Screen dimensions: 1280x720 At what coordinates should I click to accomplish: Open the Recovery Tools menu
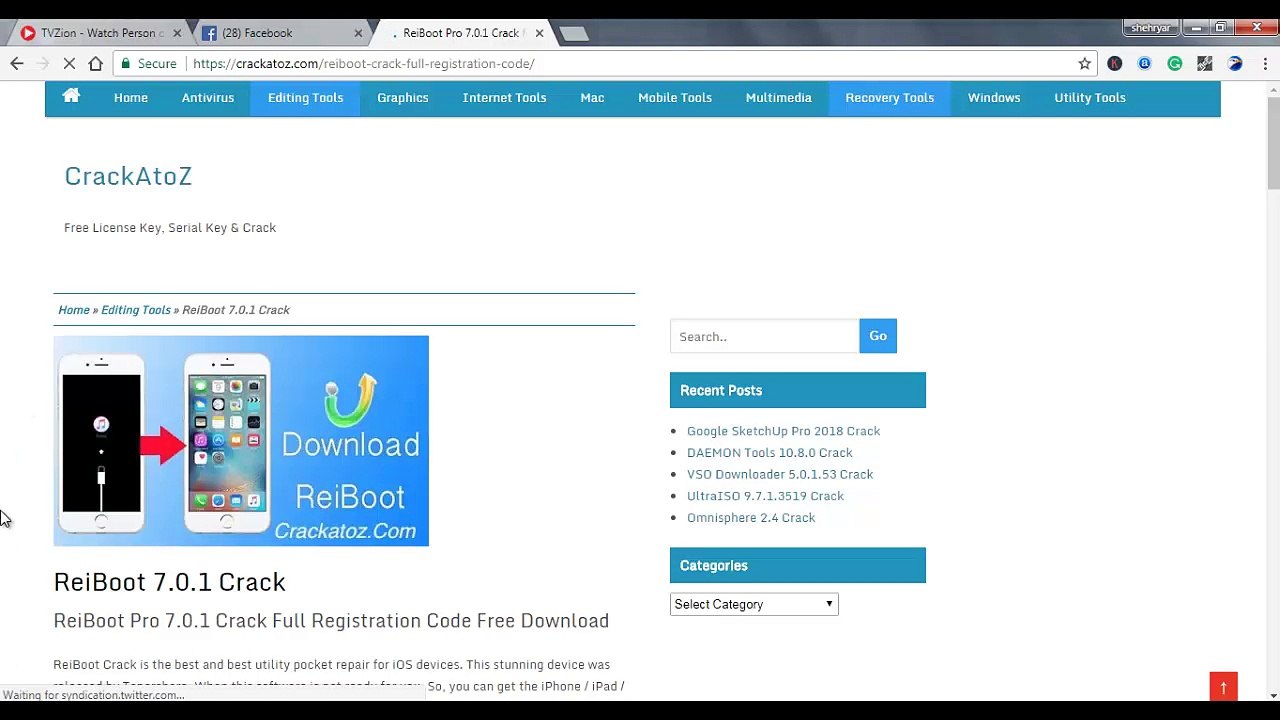[889, 98]
